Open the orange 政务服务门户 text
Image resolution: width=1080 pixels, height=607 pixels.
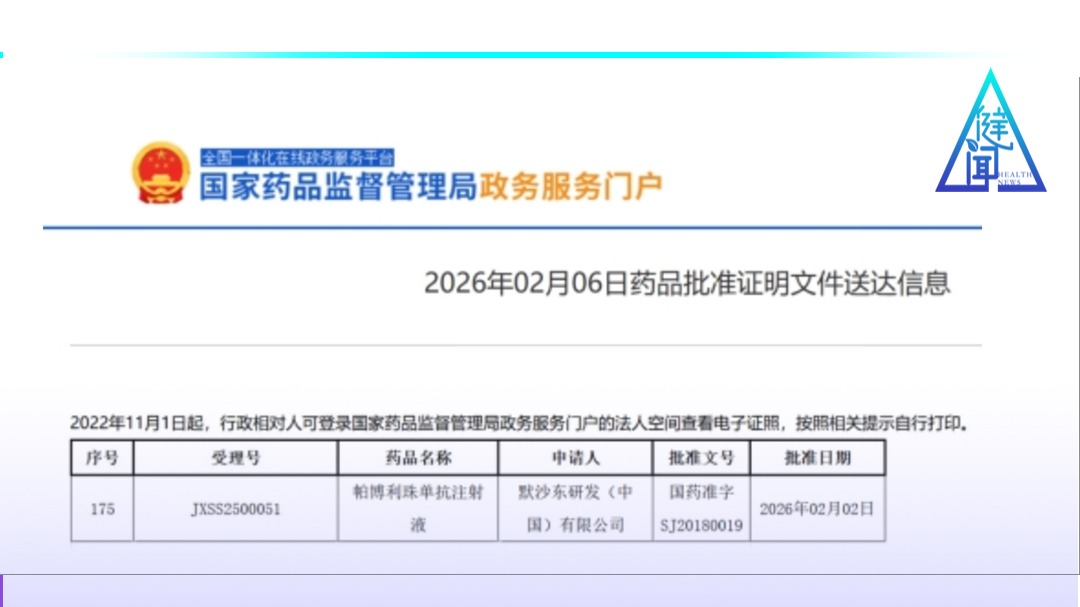571,187
